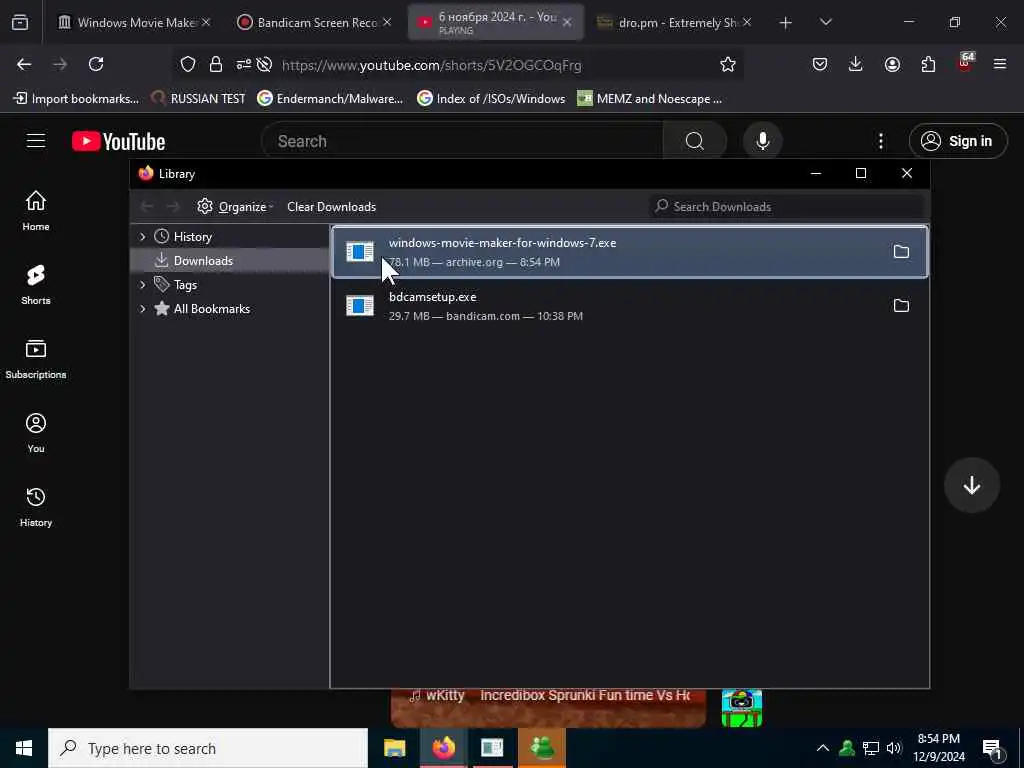1024x768 pixels.
Task: Select the windows-movie-maker-for-windows-7.exe download entry
Action: [x=630, y=252]
